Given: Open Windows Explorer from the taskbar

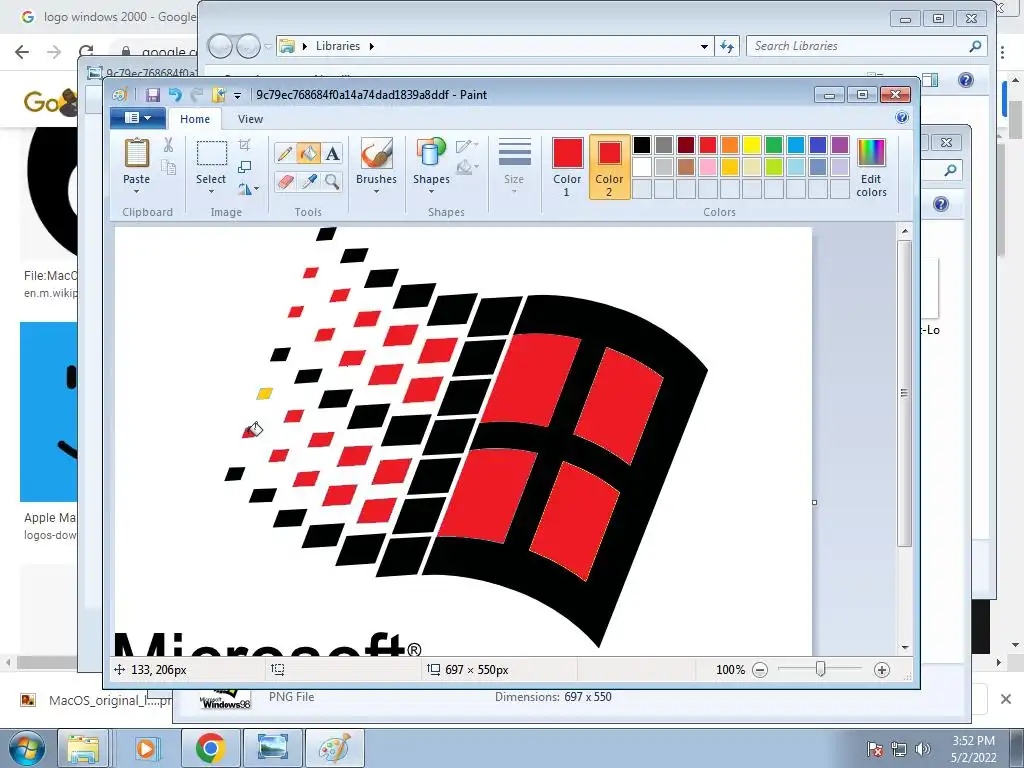Looking at the screenshot, I should [84, 748].
